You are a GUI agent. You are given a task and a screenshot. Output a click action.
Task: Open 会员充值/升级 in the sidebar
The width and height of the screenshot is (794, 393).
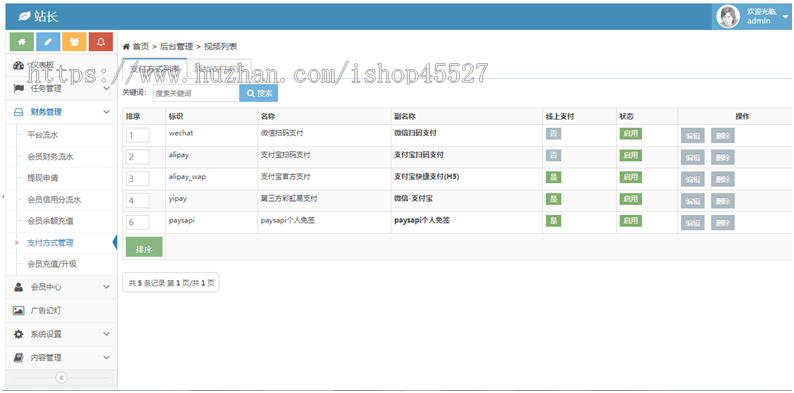(52, 264)
